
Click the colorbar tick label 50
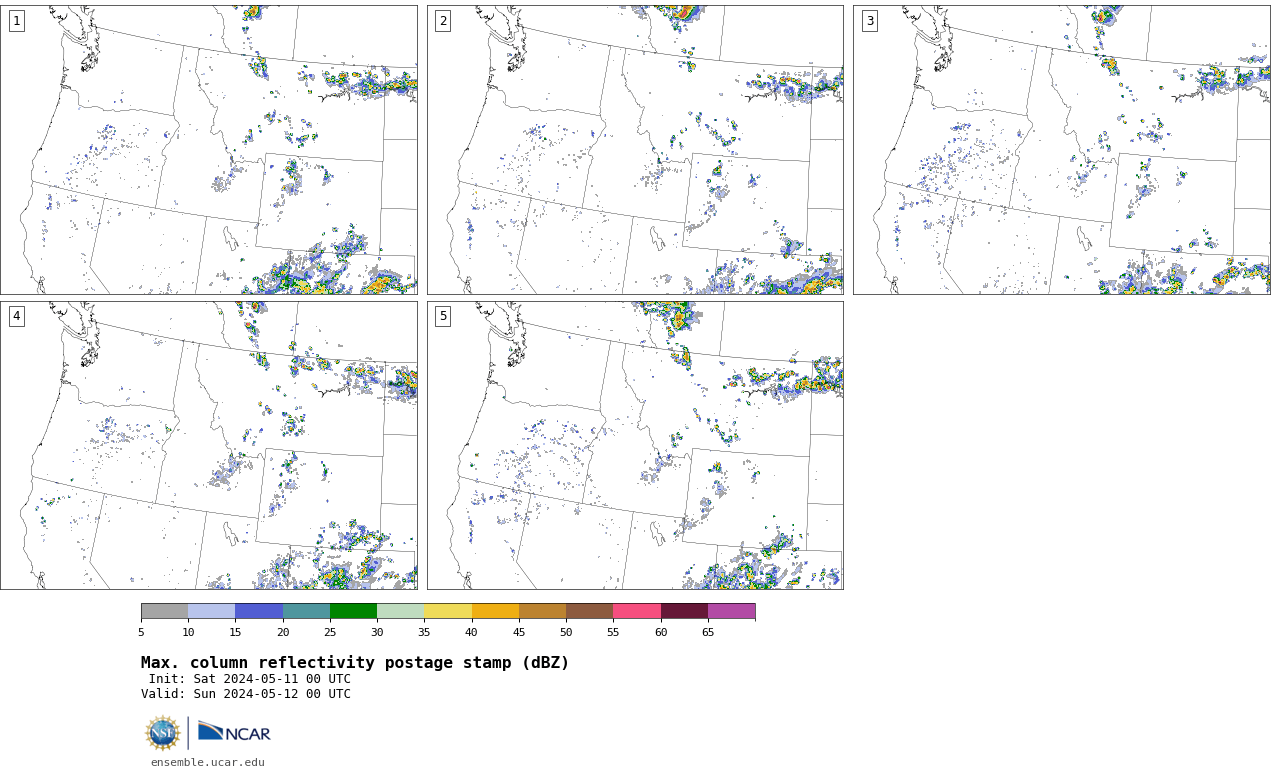coord(566,632)
